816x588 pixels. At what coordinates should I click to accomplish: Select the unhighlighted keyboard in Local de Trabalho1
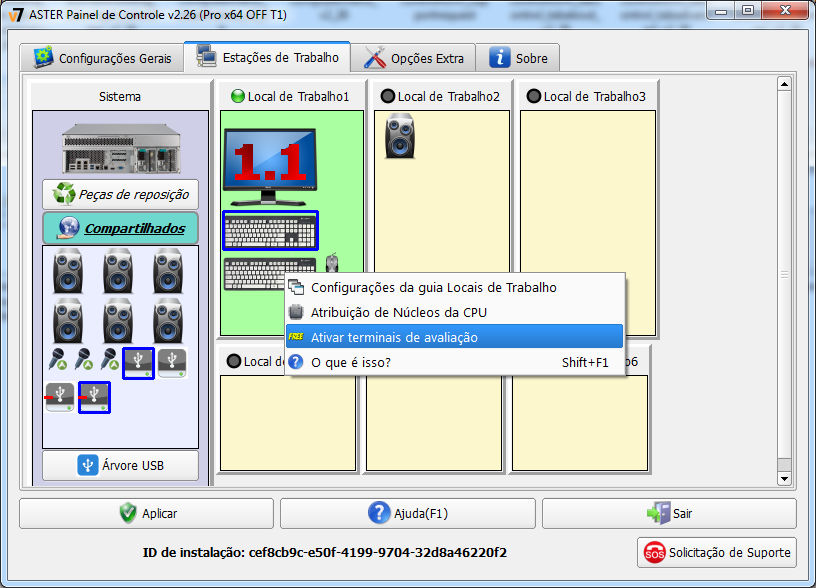click(255, 273)
